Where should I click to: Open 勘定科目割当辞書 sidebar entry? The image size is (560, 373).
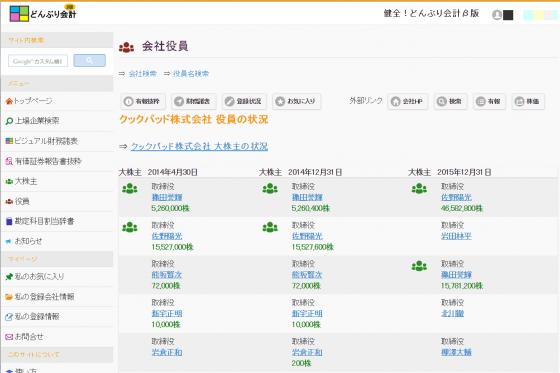click(40, 221)
